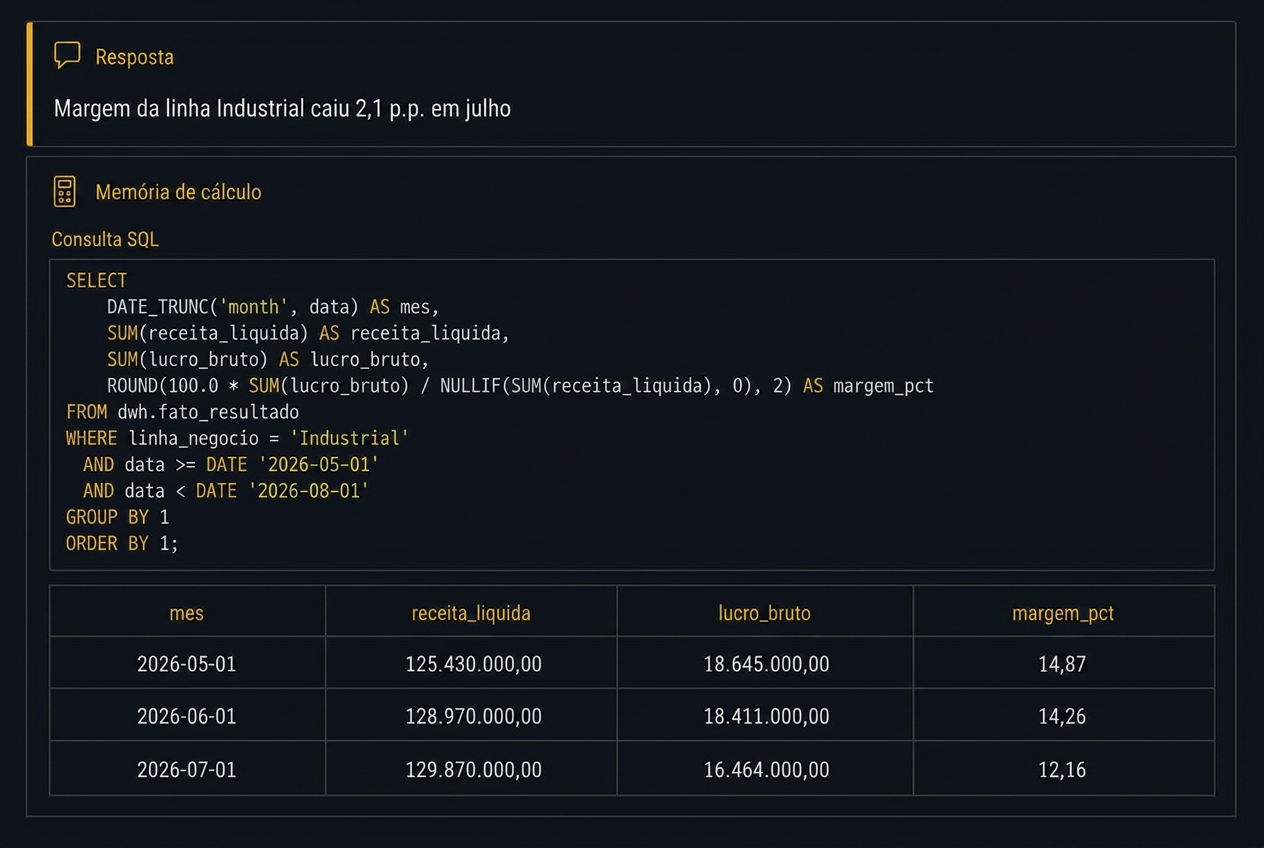
Task: Click the ROUND margem_pct calculation line
Action: [x=520, y=385]
